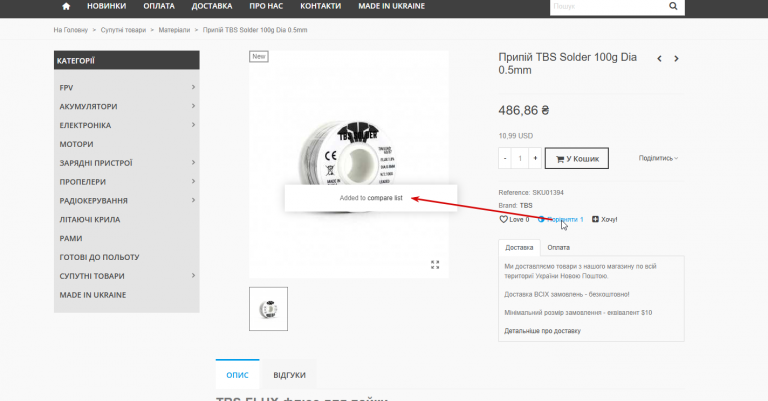
Task: Expand the РАДІОКЕРУВАННЯ category arrow
Action: [193, 200]
